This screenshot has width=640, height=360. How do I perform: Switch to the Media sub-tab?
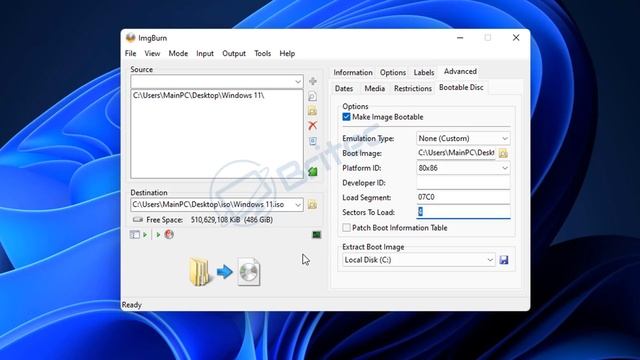pyautogui.click(x=375, y=89)
